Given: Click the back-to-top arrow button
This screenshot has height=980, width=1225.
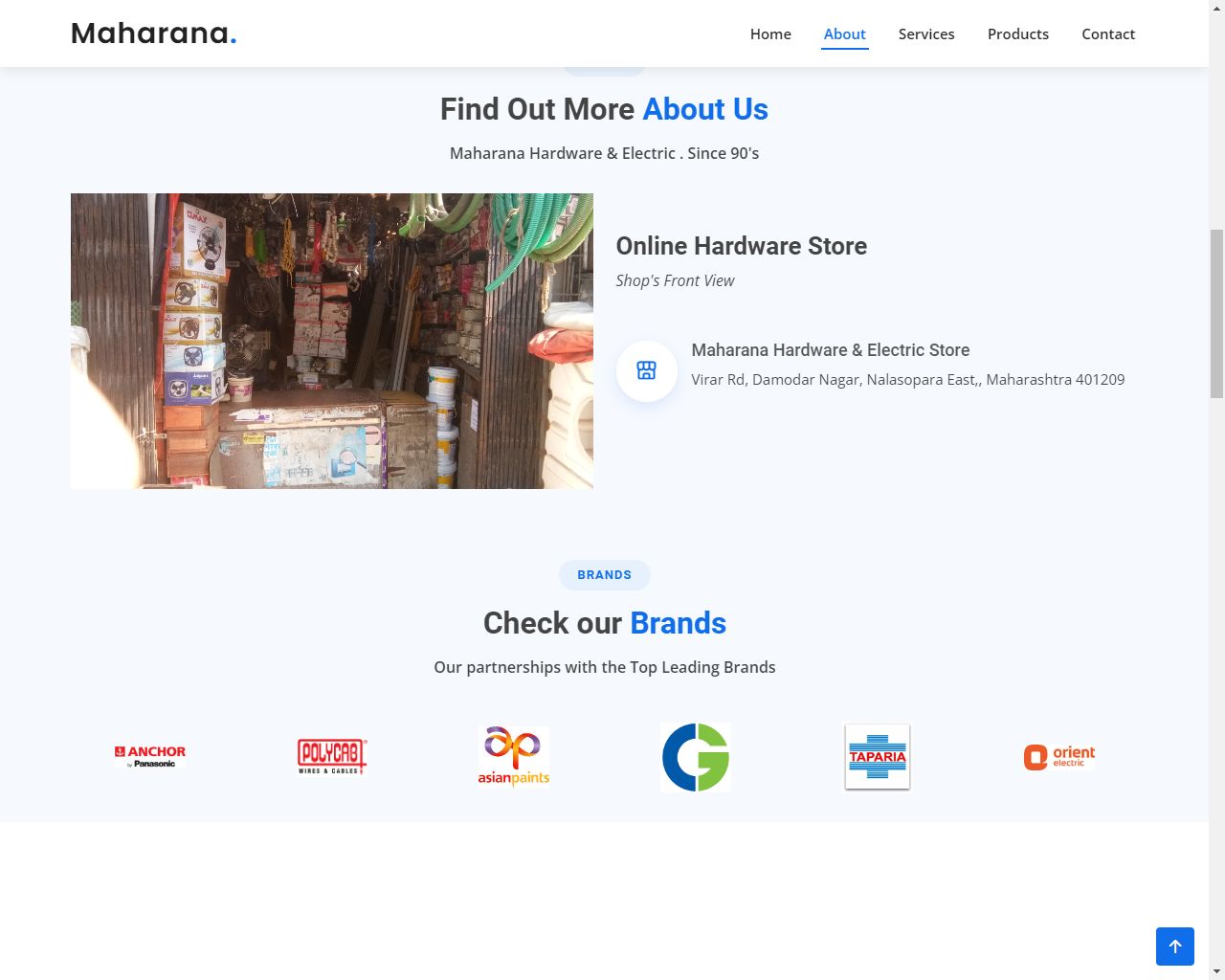Looking at the screenshot, I should [1175, 947].
